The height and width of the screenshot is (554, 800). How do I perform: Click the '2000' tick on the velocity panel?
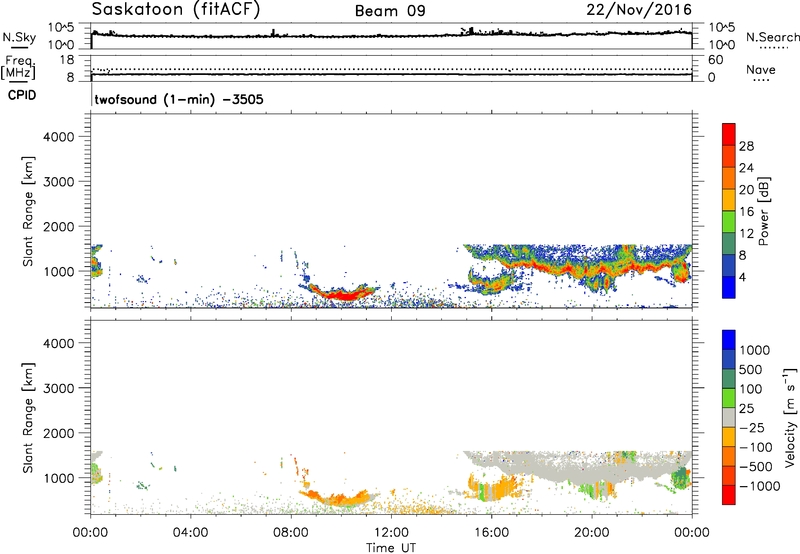[59, 433]
